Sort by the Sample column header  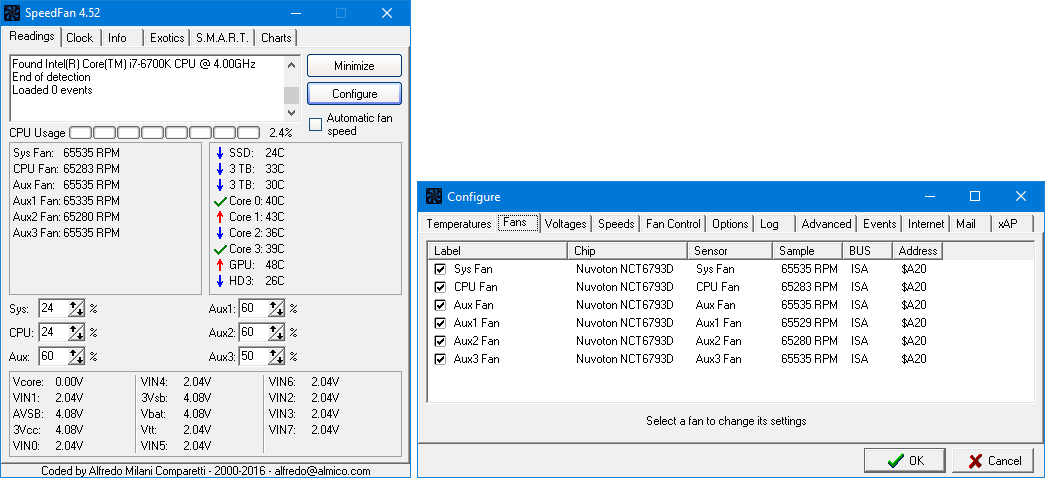807,251
